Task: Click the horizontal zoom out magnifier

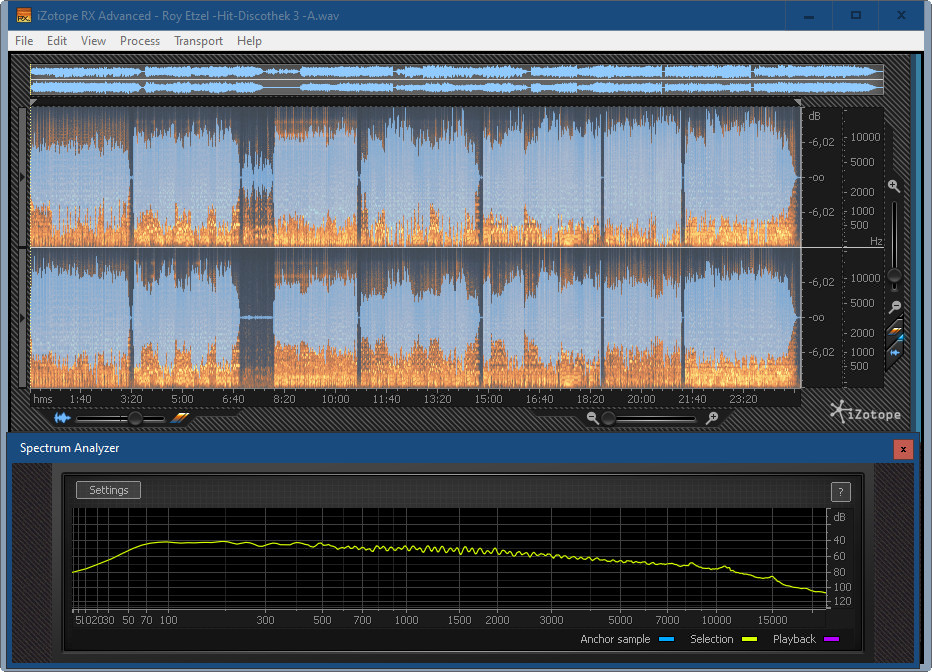Action: (593, 418)
